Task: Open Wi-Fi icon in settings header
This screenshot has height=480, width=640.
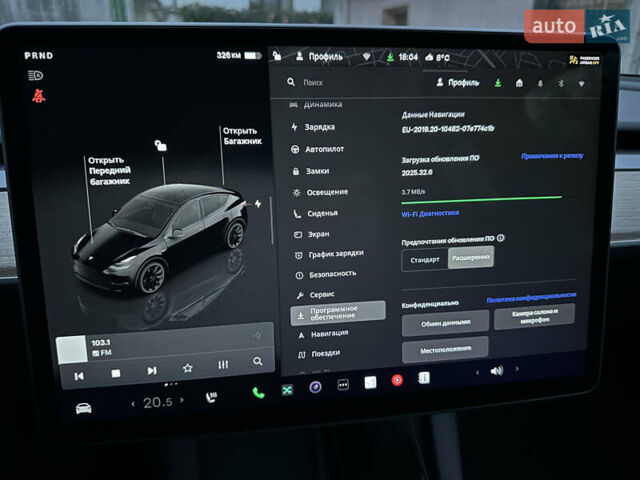Action: tap(581, 84)
